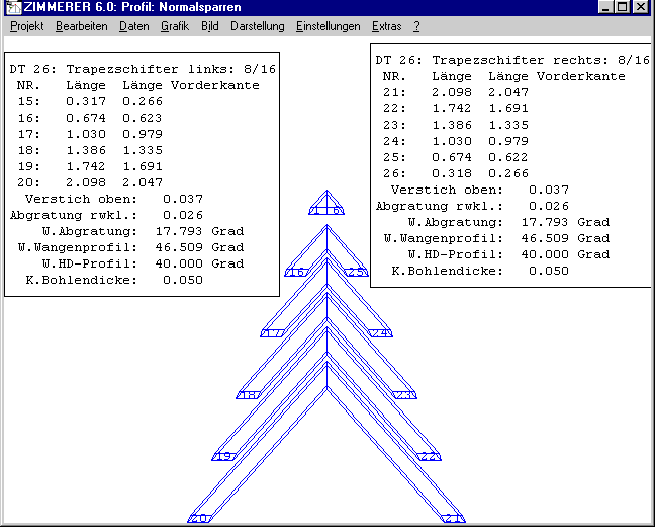Open the Extras menu

pos(387,26)
